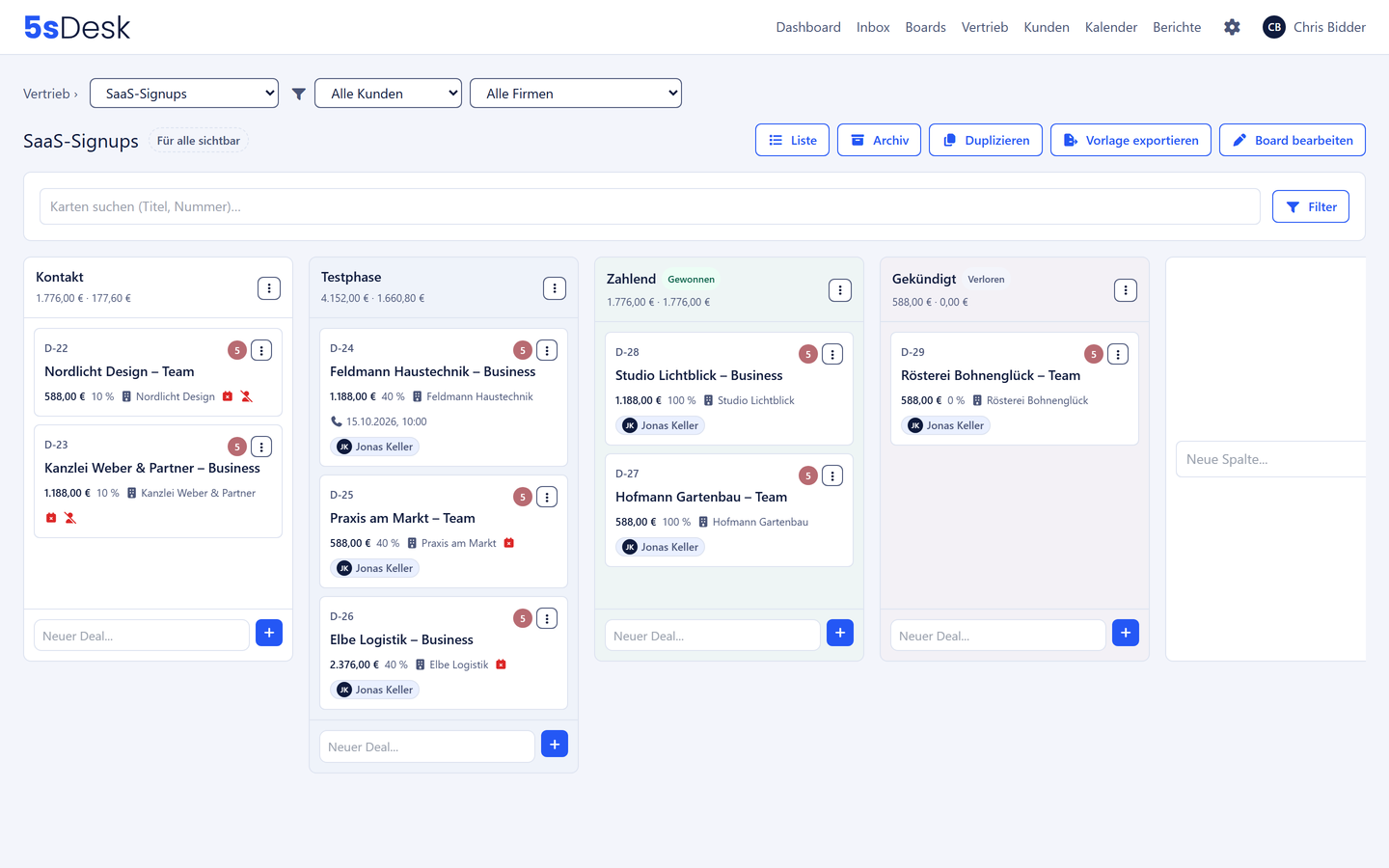Open the D-23 card options menu
Screen dimensions: 1389x868
point(261,447)
